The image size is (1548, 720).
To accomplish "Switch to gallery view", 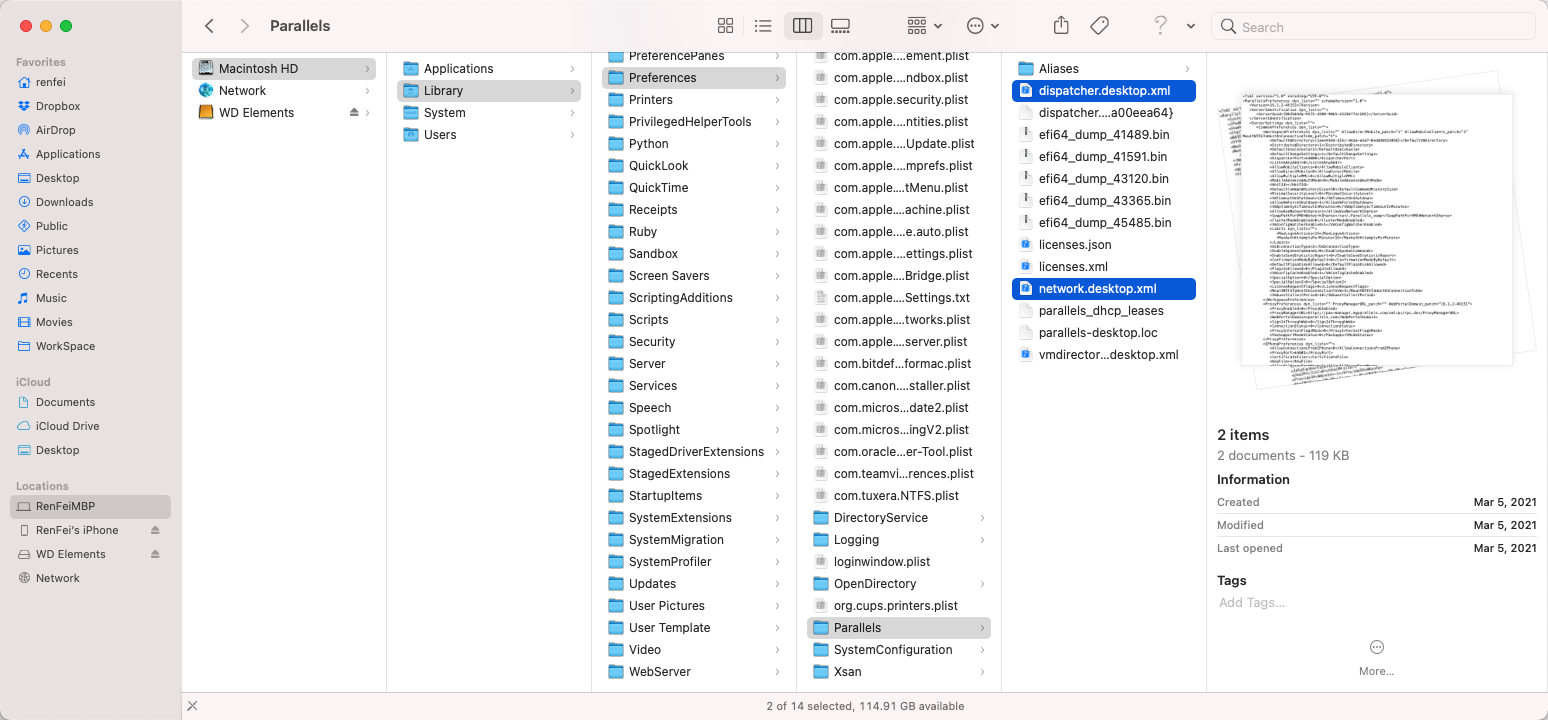I will pyautogui.click(x=840, y=26).
